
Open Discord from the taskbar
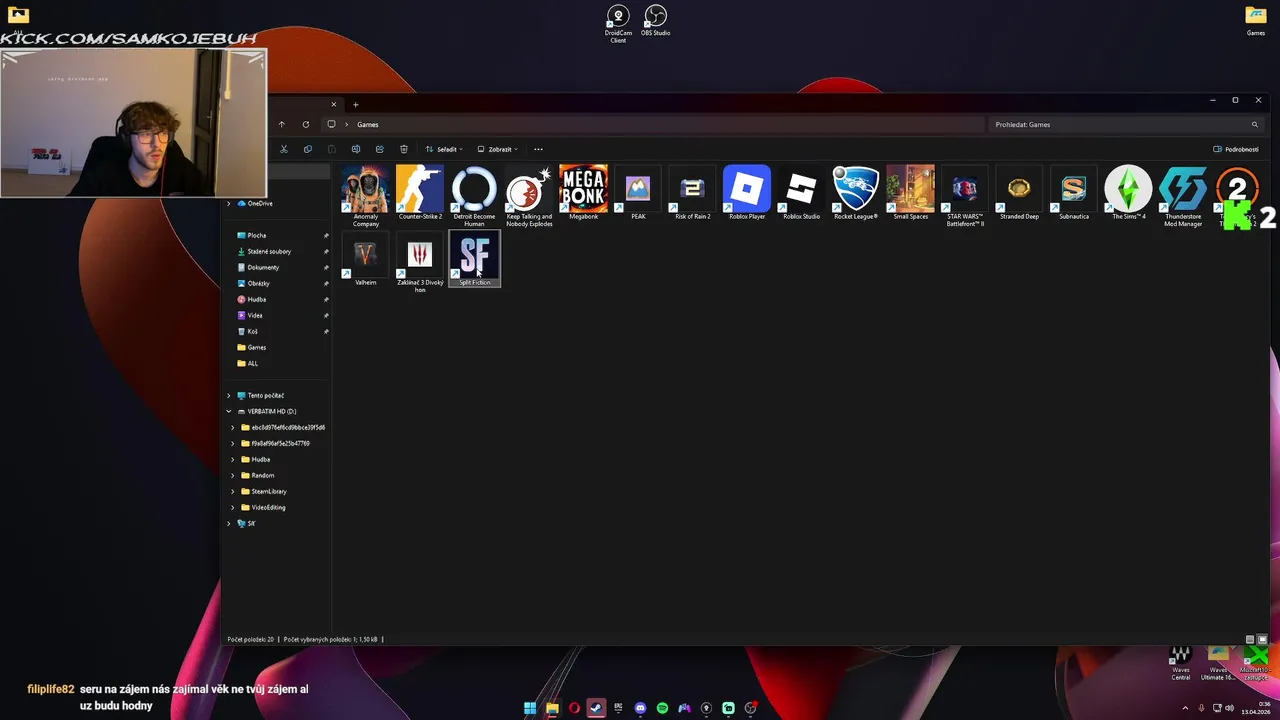tap(640, 708)
